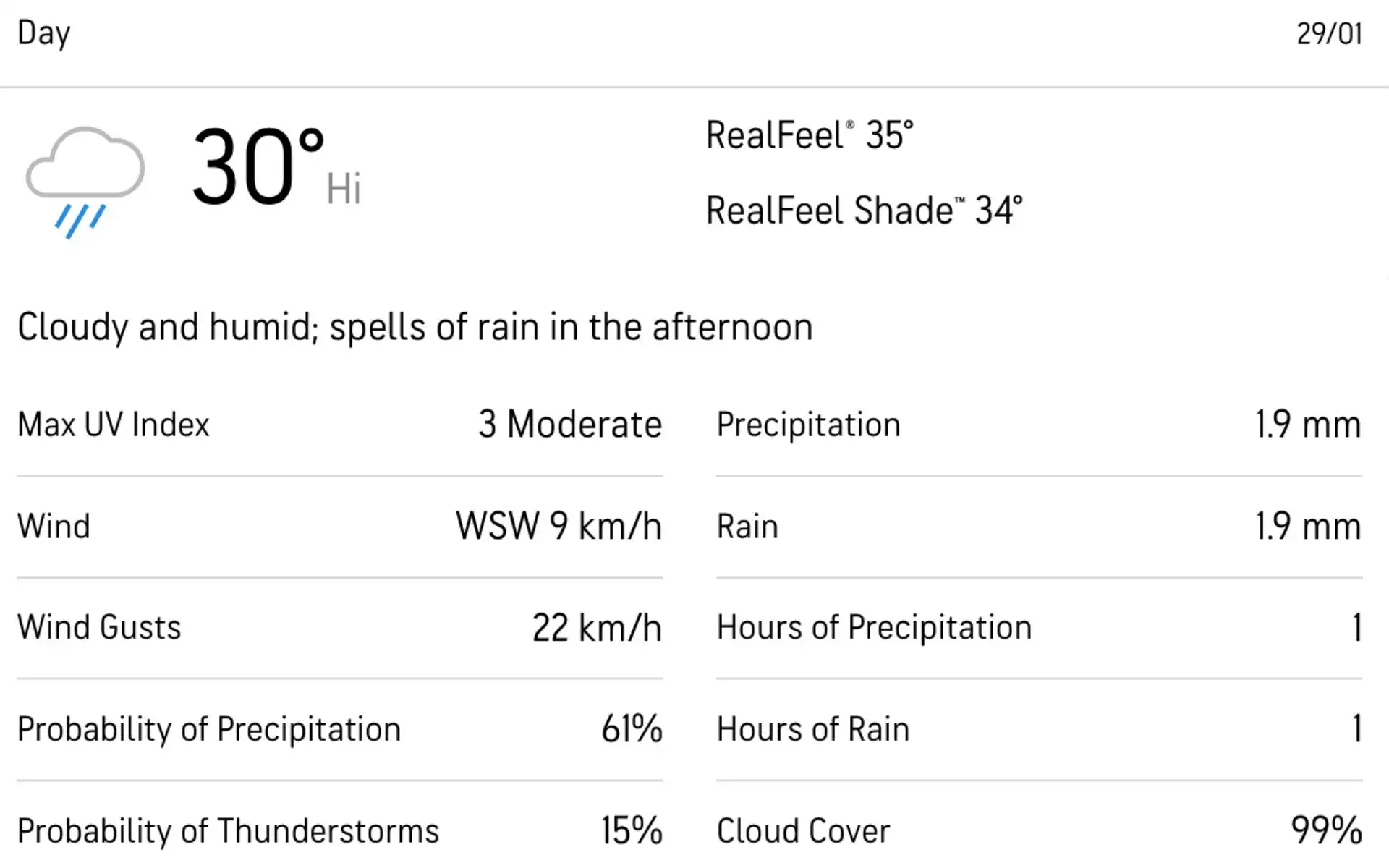Click the Rain 1.9 mm value

pyautogui.click(x=1308, y=527)
